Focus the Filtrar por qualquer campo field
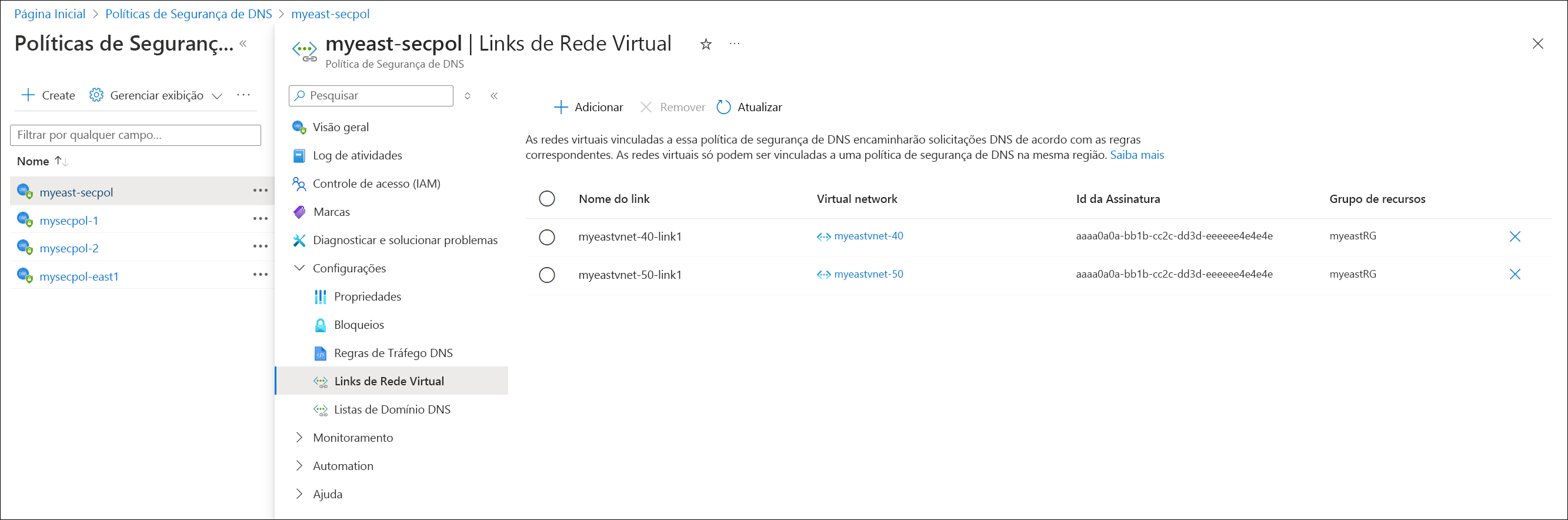Image resolution: width=1568 pixels, height=520 pixels. pos(135,135)
